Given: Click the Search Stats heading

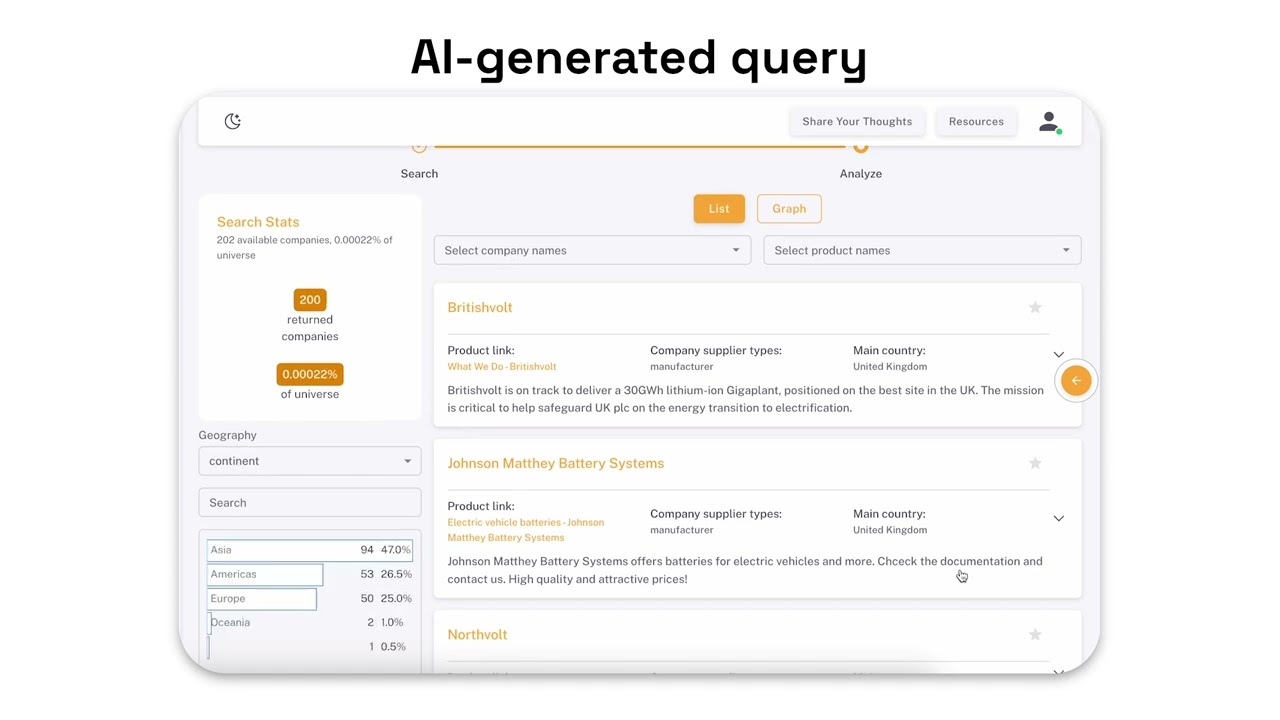Looking at the screenshot, I should point(258,222).
